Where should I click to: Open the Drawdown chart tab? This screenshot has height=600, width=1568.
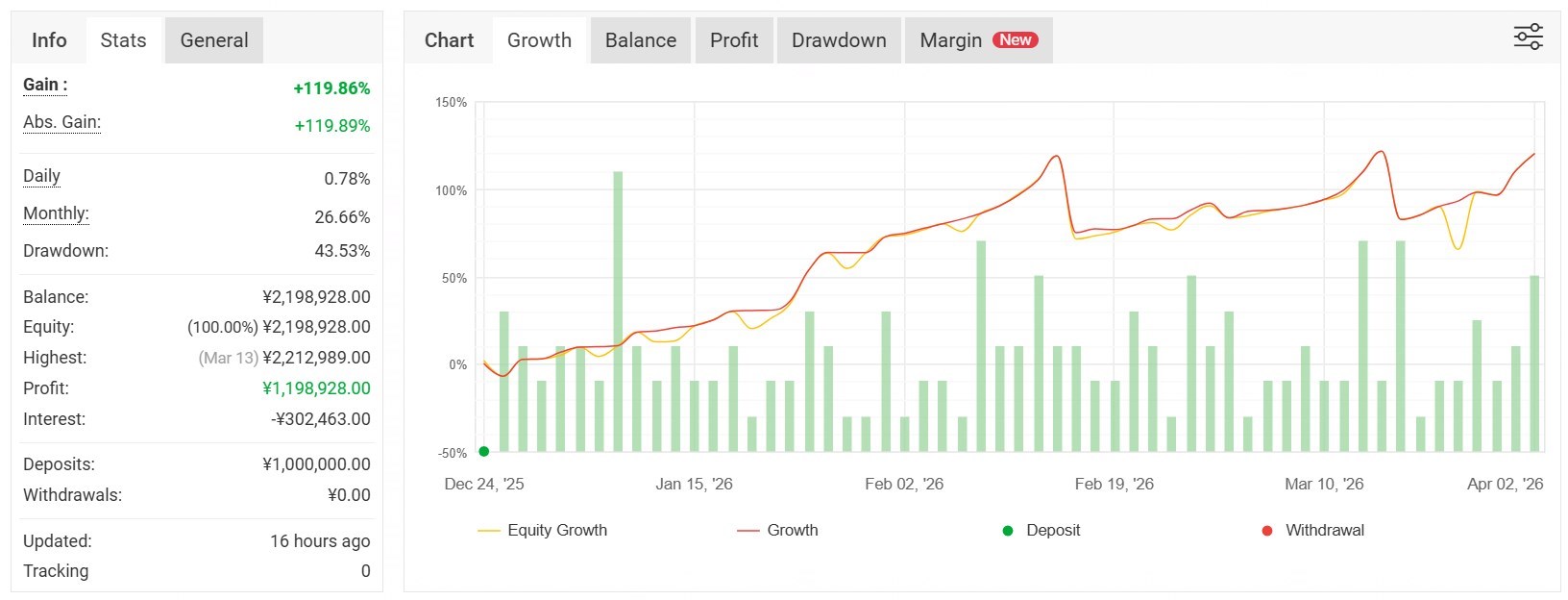point(839,40)
